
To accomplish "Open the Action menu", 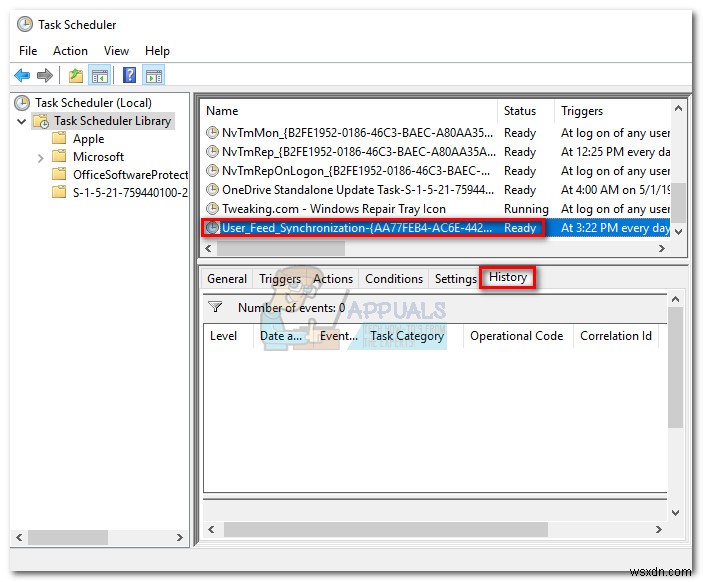I will (70, 51).
